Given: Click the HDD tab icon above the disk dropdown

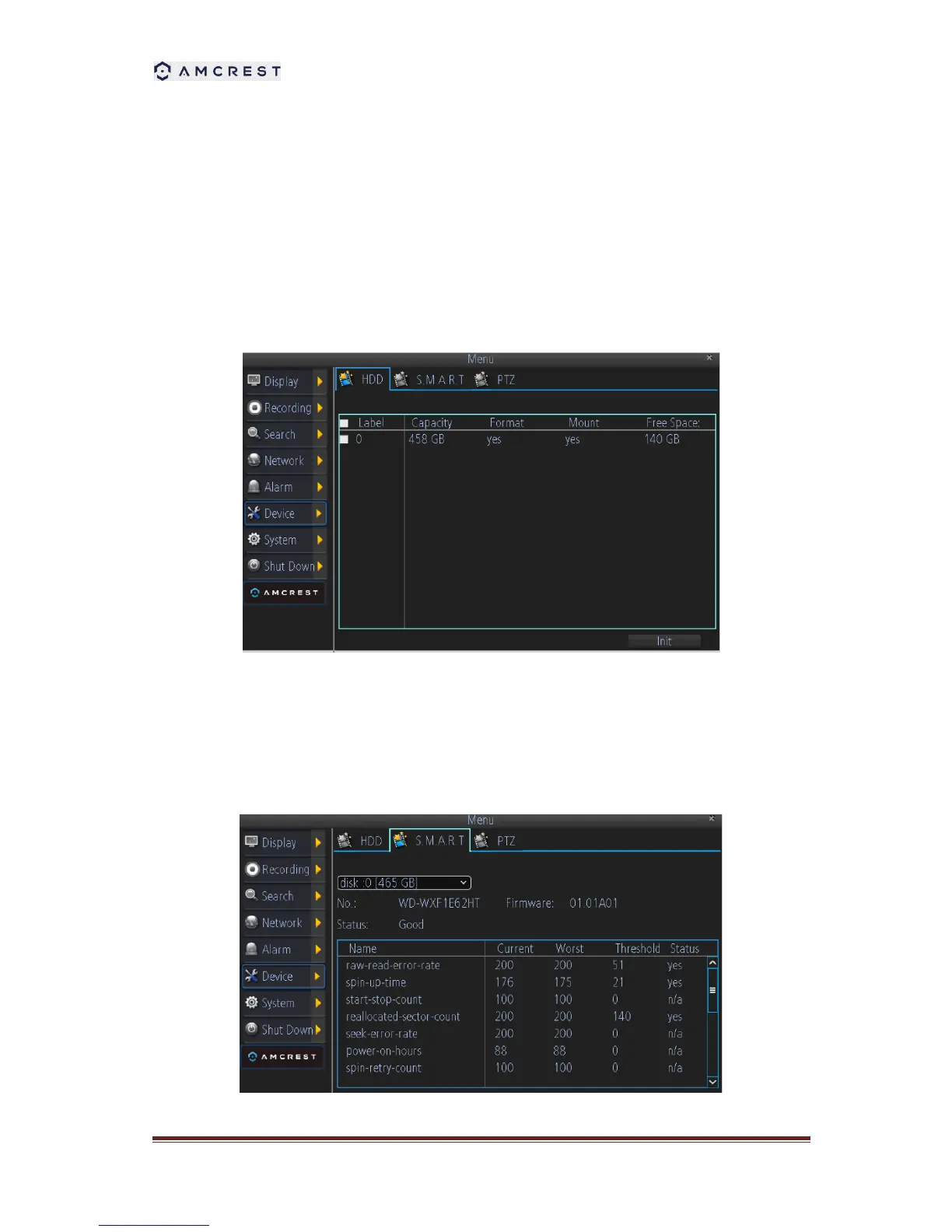Looking at the screenshot, I should (345, 841).
